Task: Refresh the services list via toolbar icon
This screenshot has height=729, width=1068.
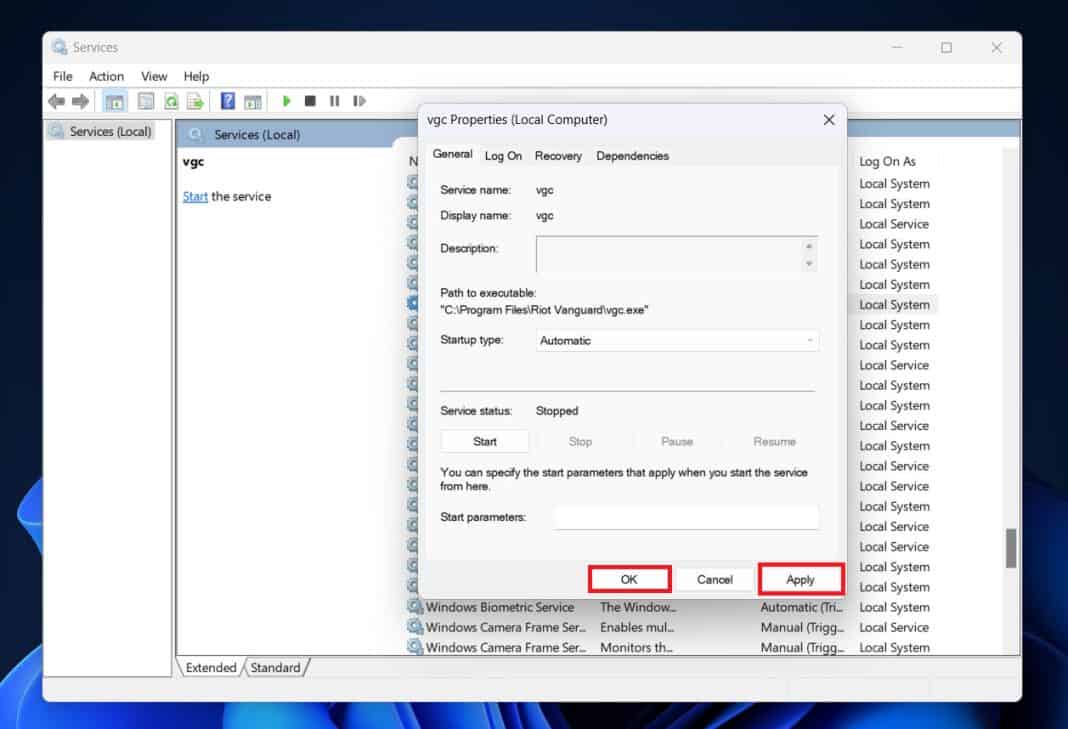Action: point(170,100)
